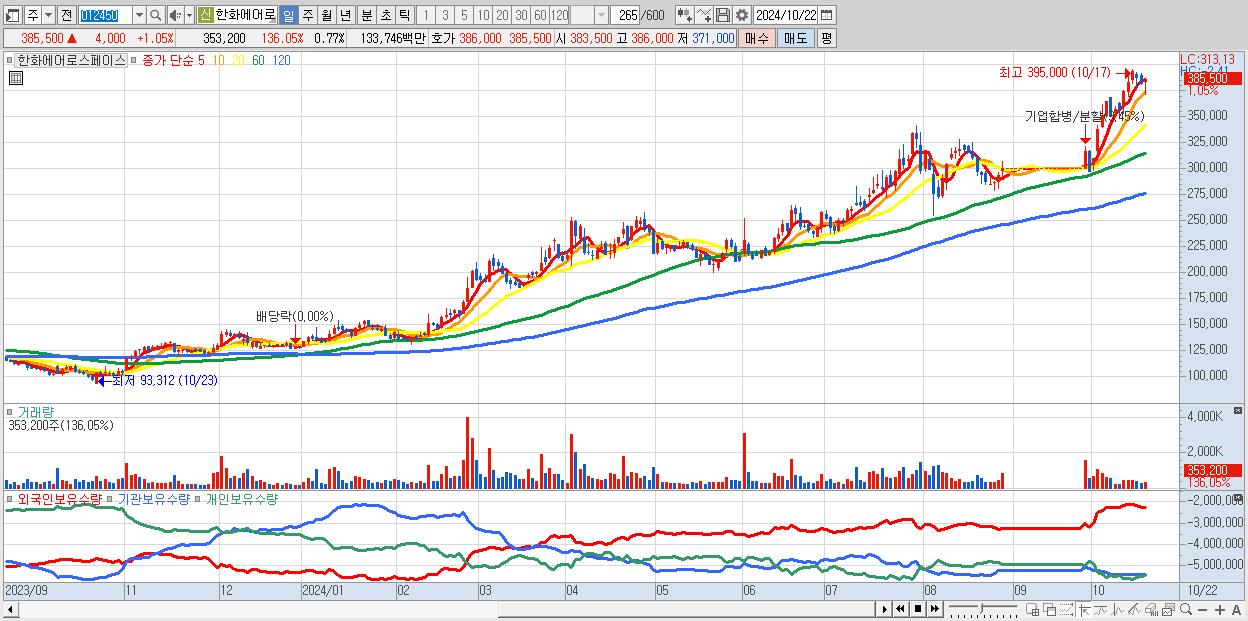Click the 전 button next to stock code

click(66, 15)
